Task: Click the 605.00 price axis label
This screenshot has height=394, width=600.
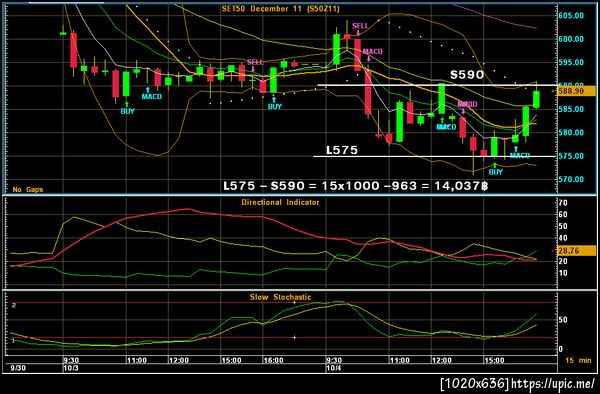Action: pos(571,15)
